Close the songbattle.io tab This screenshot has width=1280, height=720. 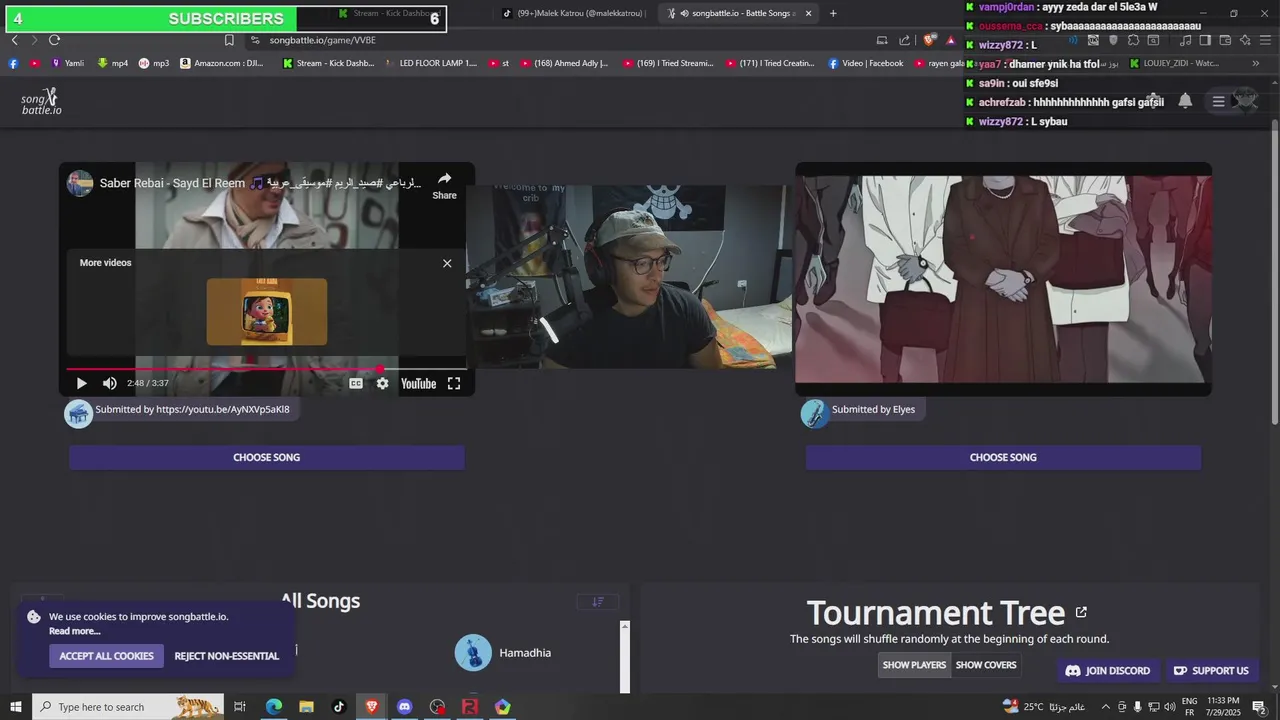808,13
